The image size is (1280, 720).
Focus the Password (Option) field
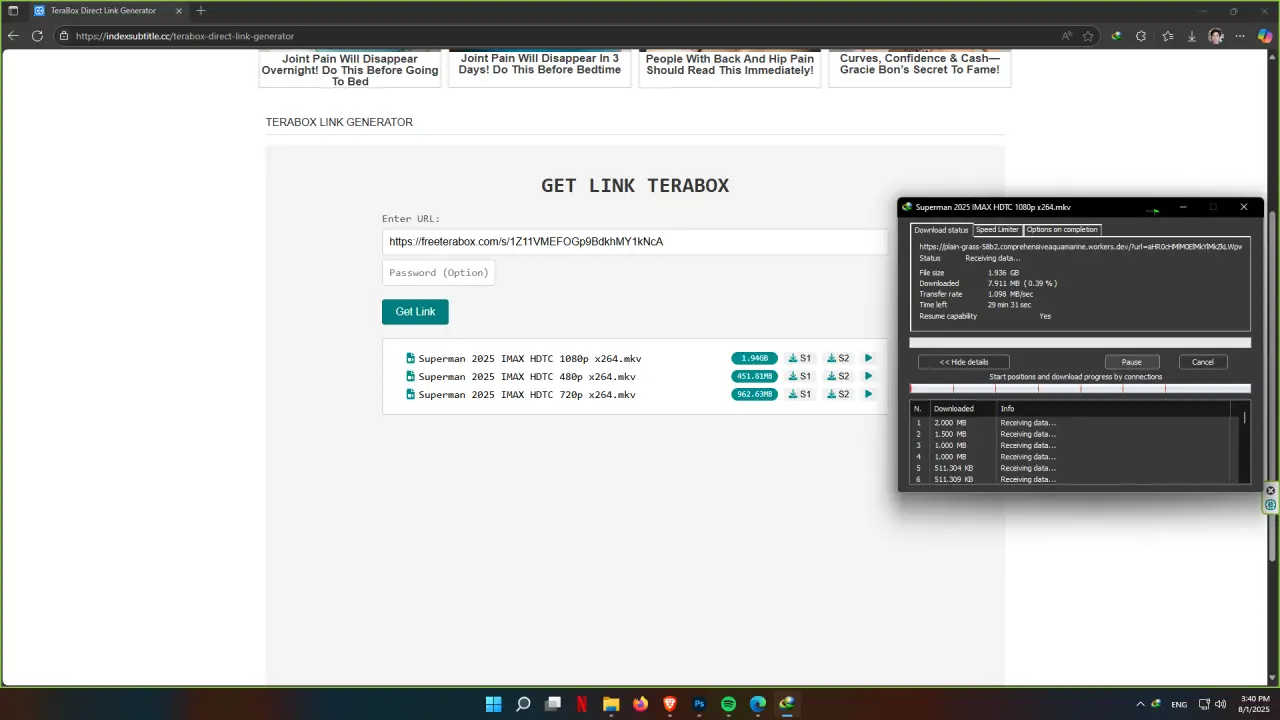pos(438,273)
